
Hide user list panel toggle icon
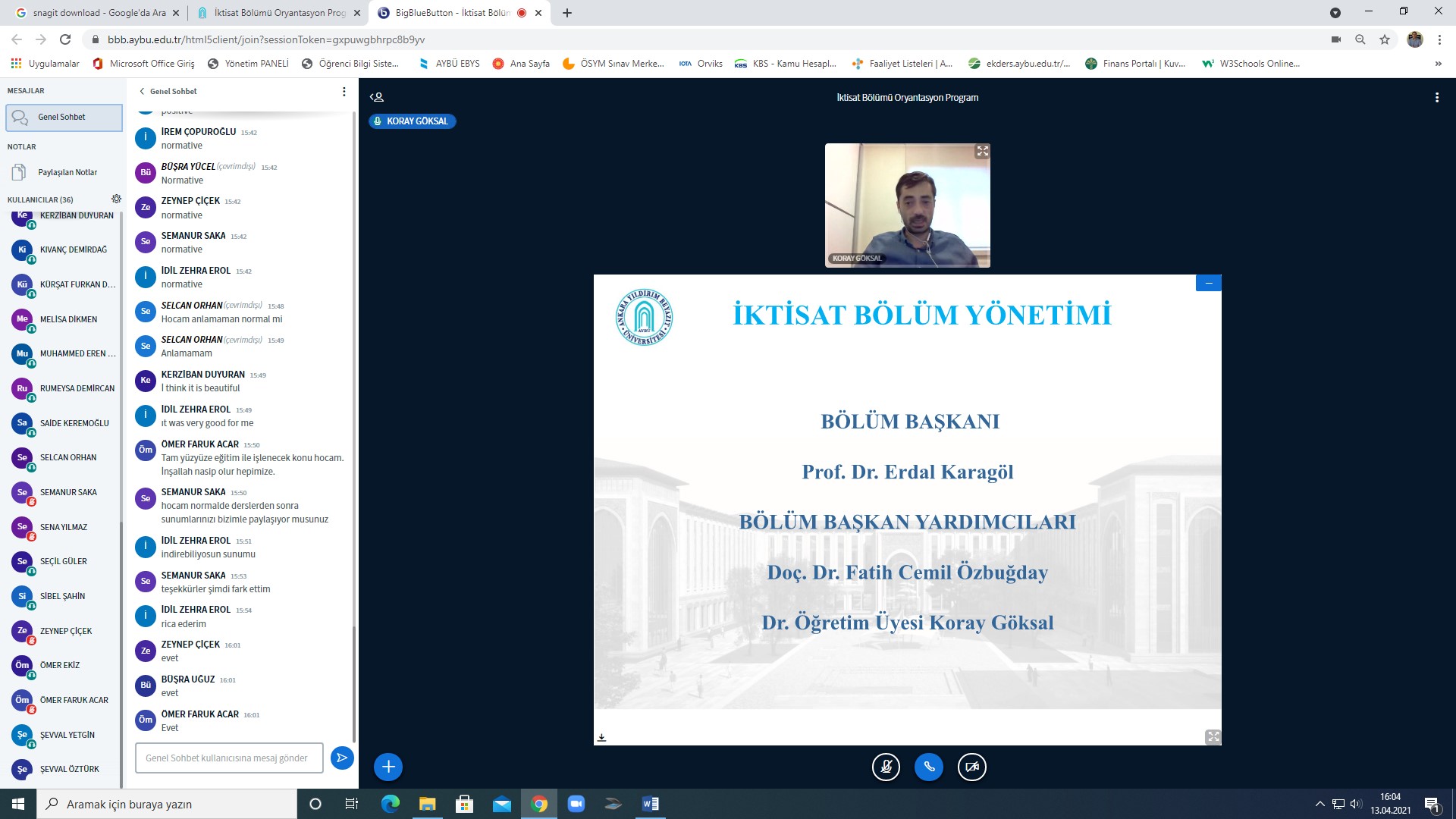(x=377, y=97)
